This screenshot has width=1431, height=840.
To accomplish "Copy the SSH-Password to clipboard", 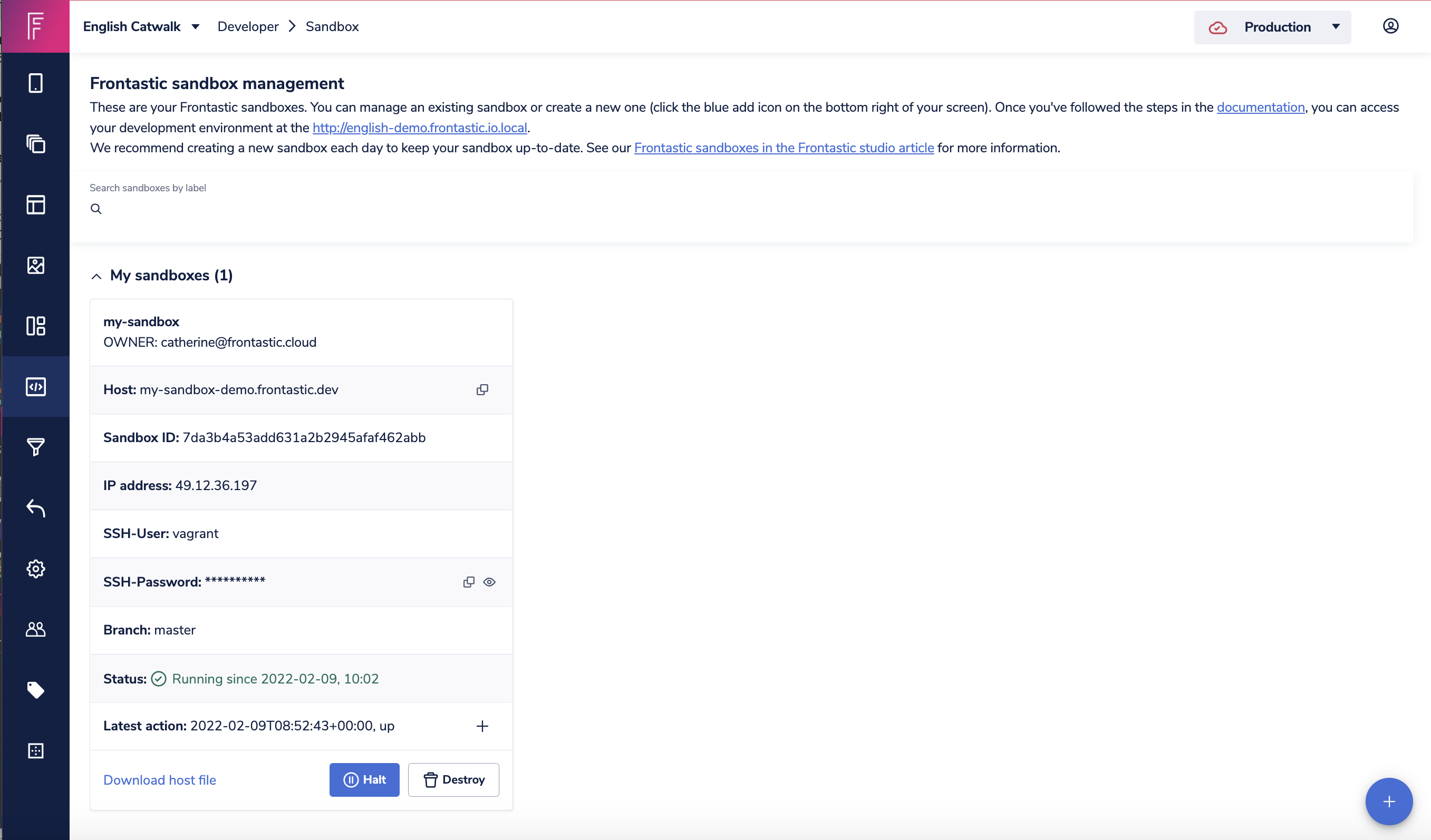I will point(469,582).
